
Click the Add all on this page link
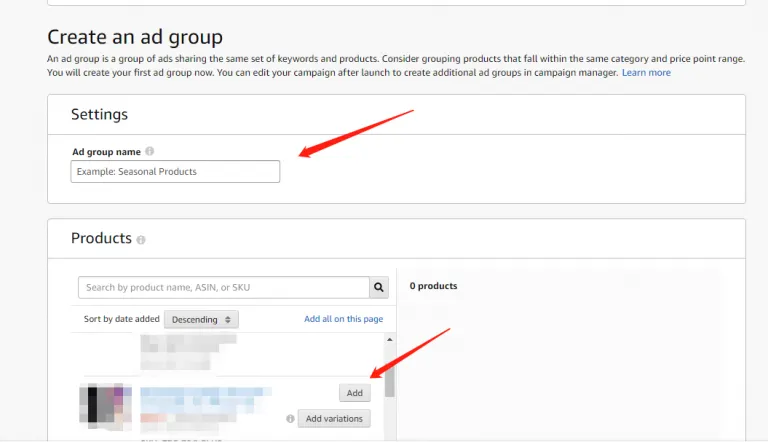[343, 319]
